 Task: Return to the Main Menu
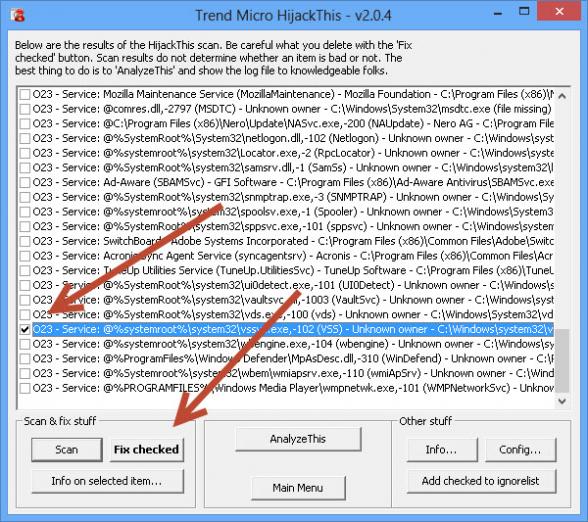click(298, 488)
